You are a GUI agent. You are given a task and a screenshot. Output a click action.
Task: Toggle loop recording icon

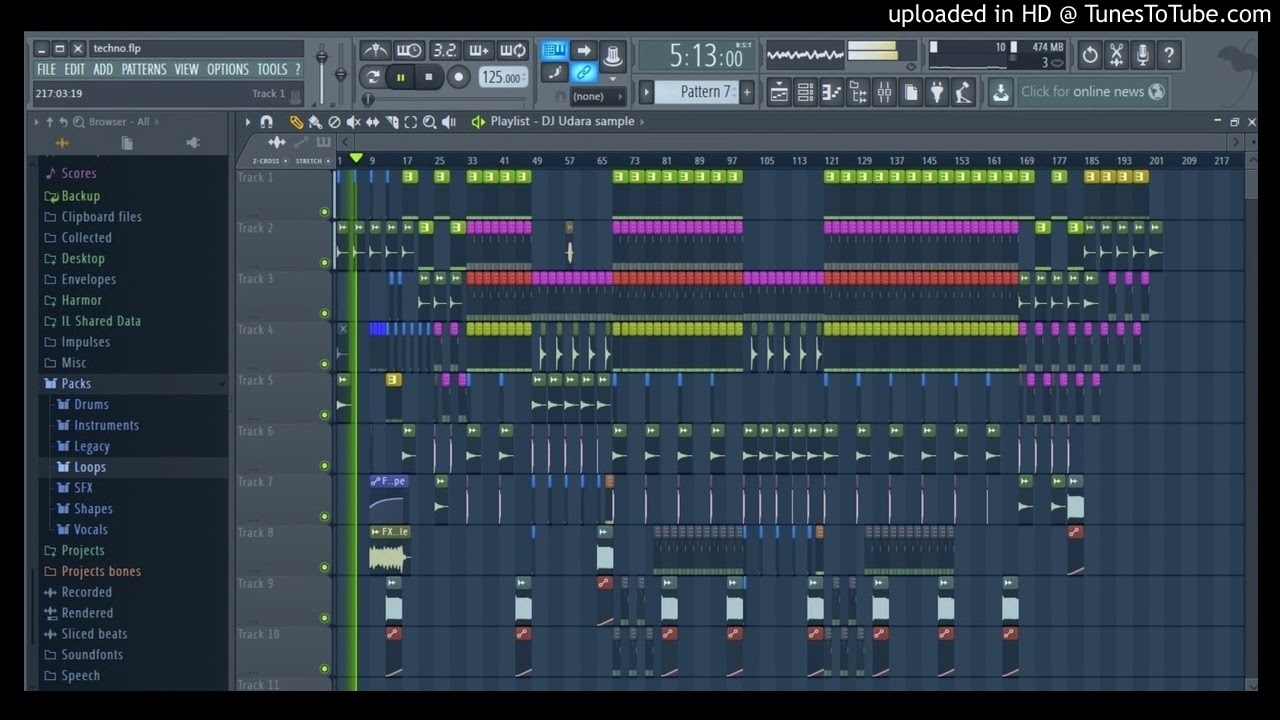point(513,51)
